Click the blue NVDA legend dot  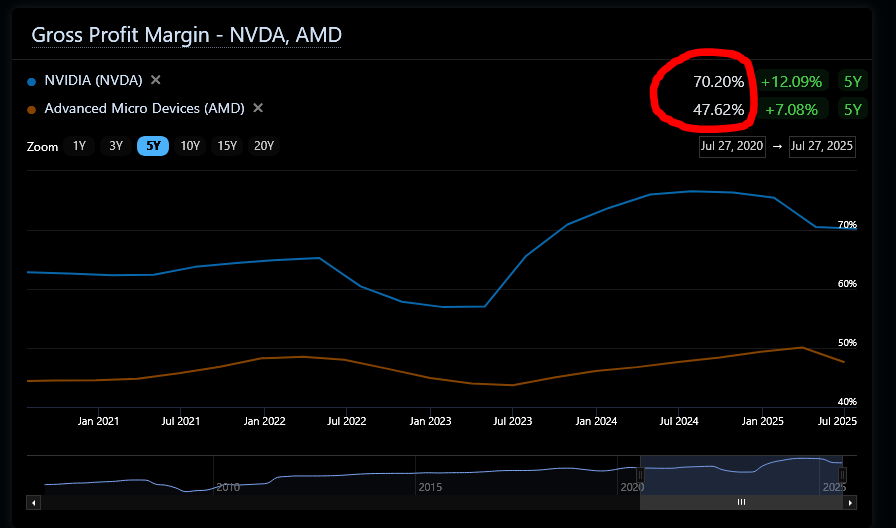click(32, 82)
